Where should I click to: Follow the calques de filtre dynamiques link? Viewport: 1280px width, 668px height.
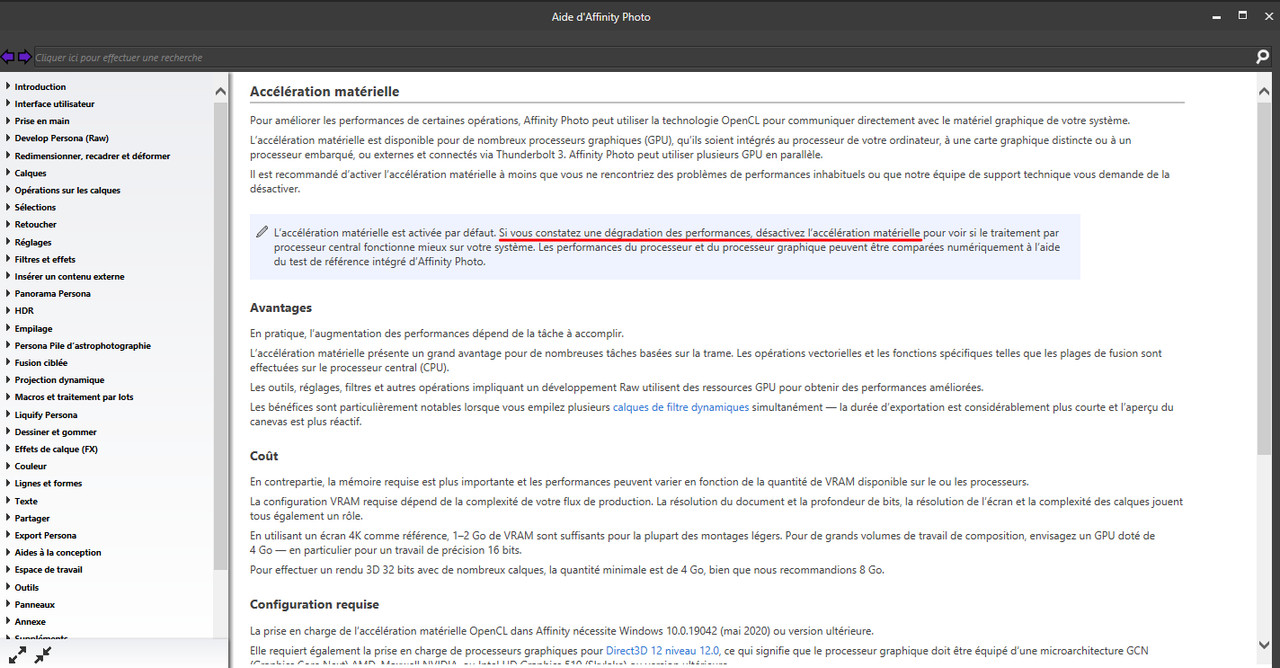pos(680,407)
